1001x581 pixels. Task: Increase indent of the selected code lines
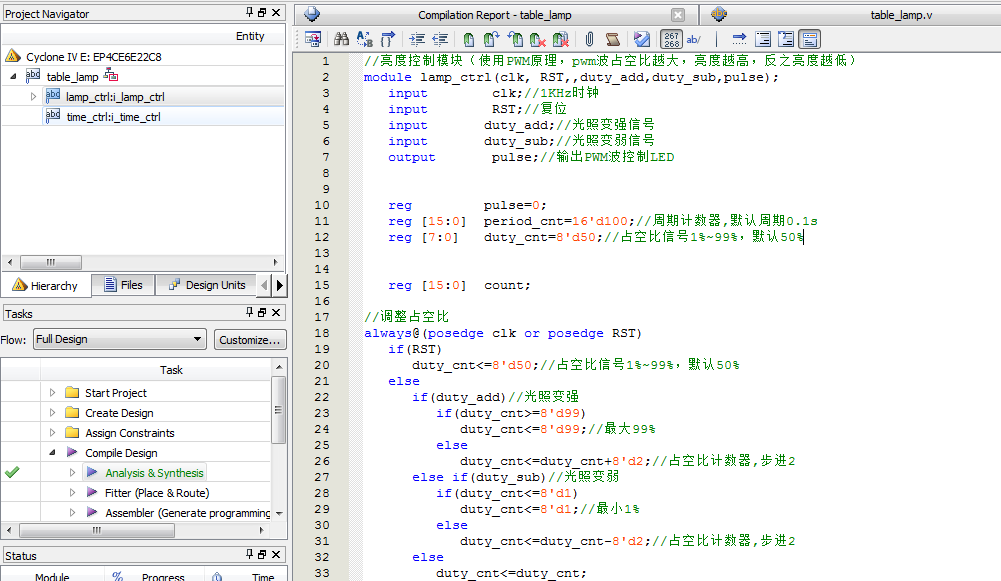417,40
